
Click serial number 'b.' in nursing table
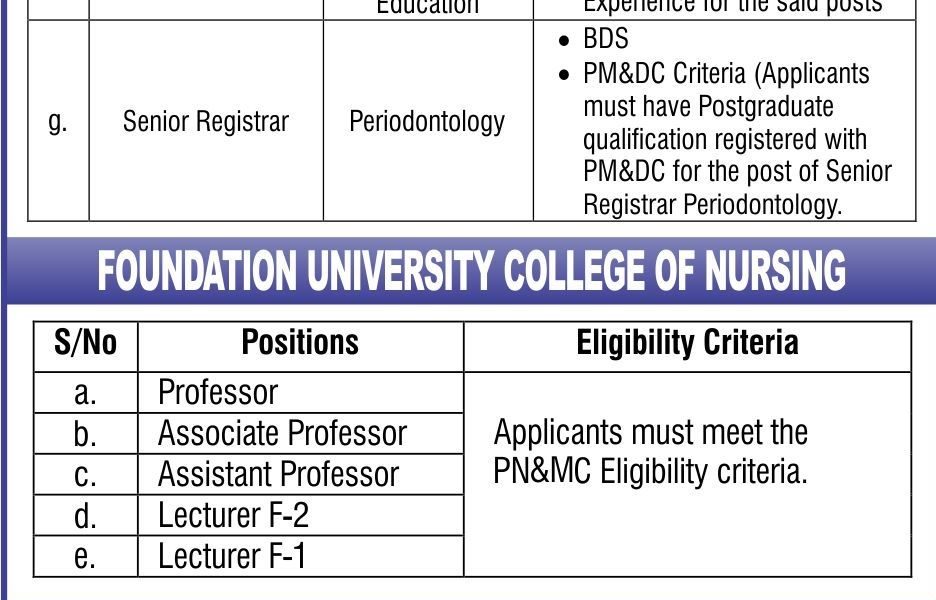click(85, 434)
